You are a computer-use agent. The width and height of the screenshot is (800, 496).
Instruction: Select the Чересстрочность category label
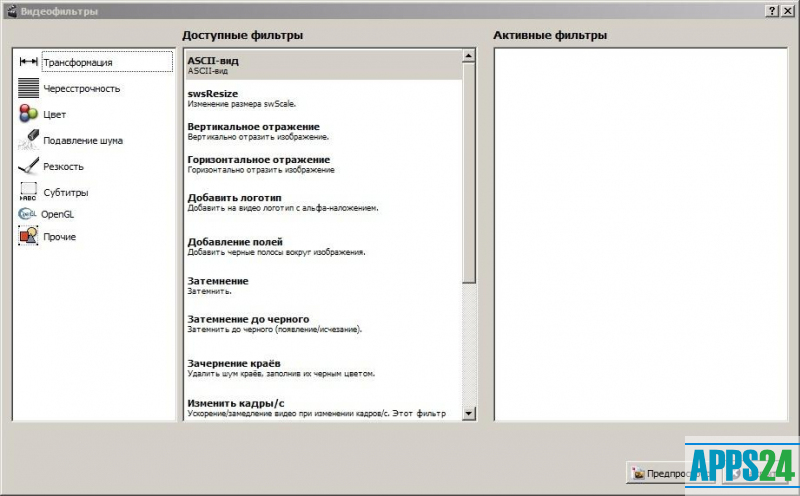pos(82,88)
